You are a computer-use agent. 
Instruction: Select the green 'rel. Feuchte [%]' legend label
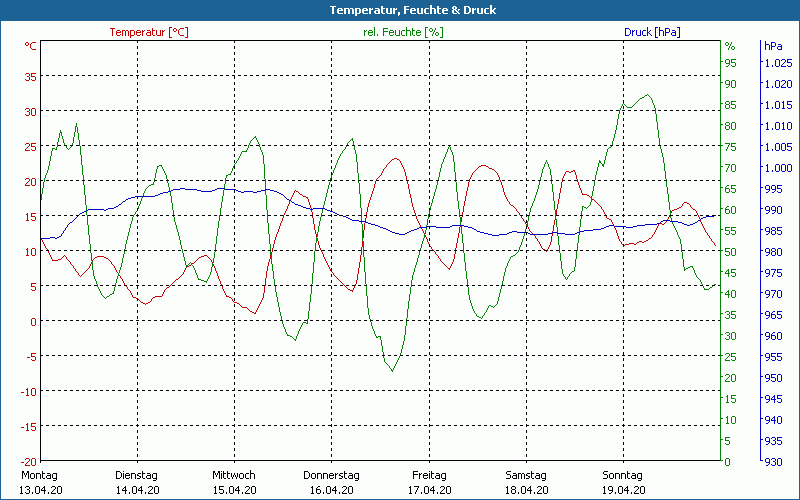(x=403, y=32)
